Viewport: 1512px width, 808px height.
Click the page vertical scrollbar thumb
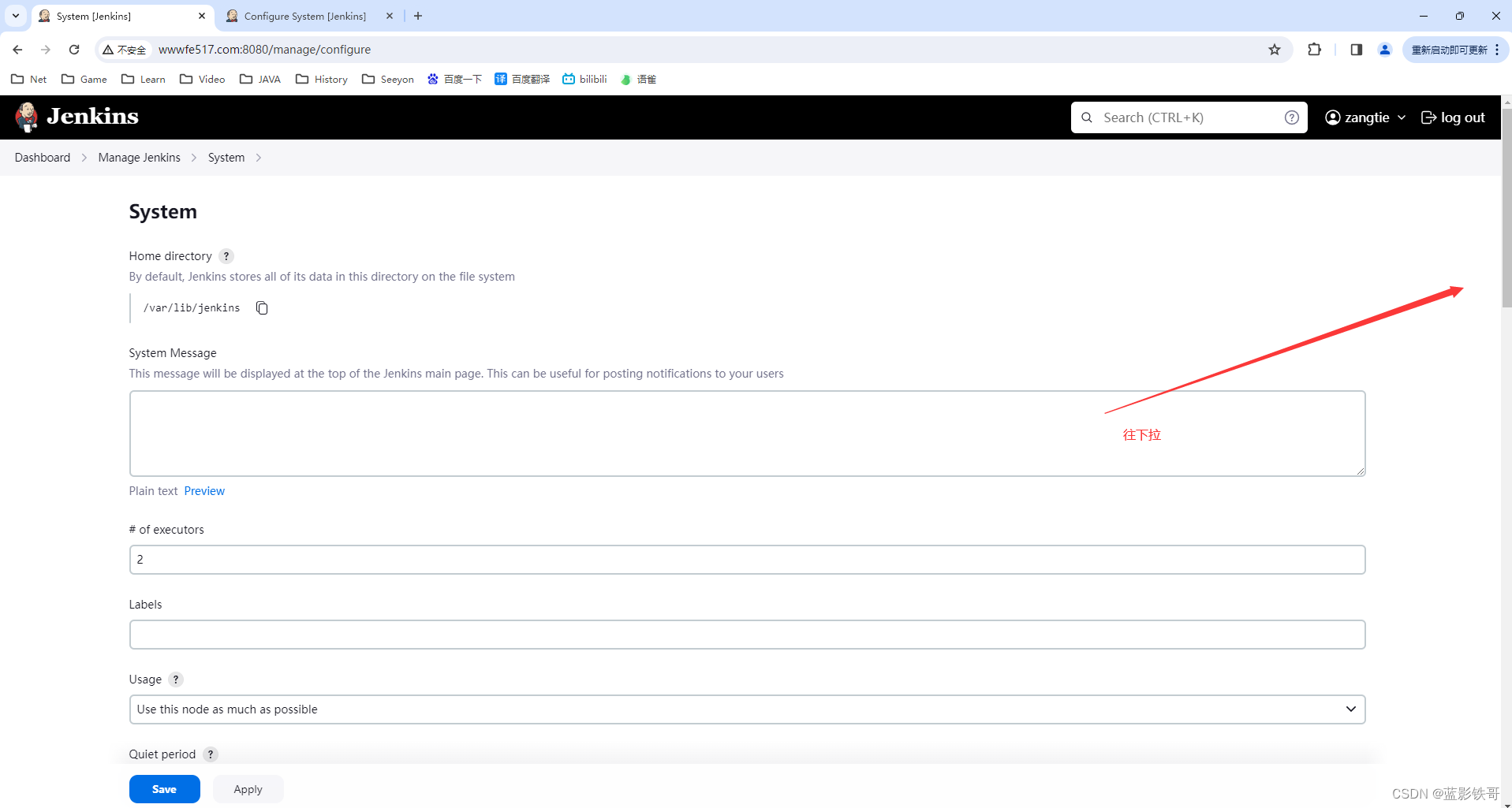[x=1506, y=207]
